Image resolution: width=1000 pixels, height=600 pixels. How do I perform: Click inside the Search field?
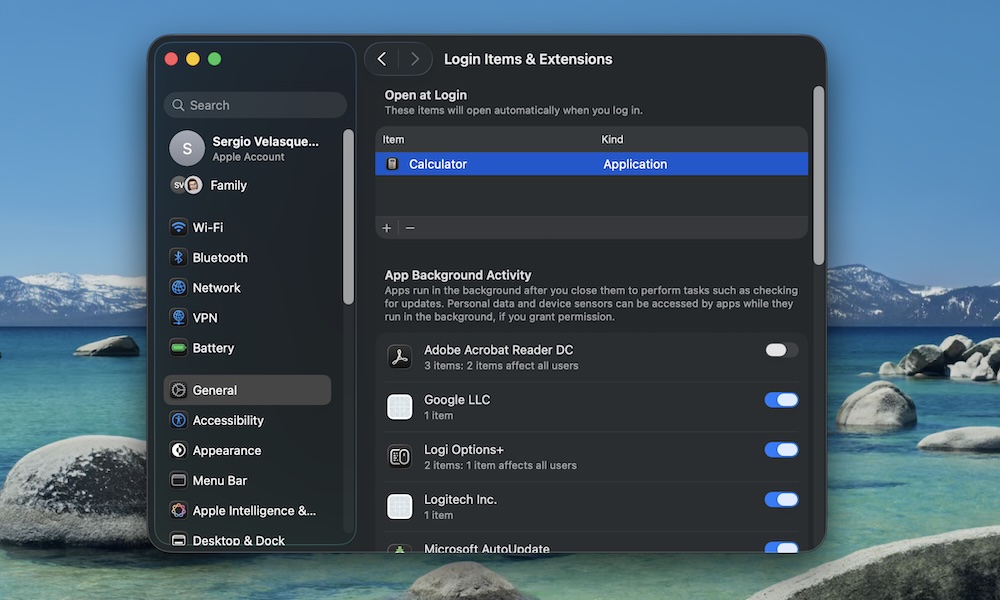coord(255,105)
